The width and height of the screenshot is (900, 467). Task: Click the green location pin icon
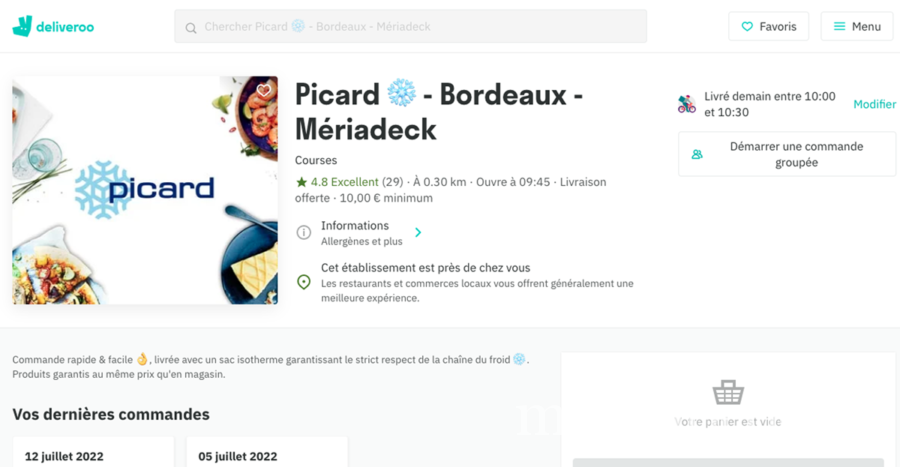pyautogui.click(x=304, y=283)
